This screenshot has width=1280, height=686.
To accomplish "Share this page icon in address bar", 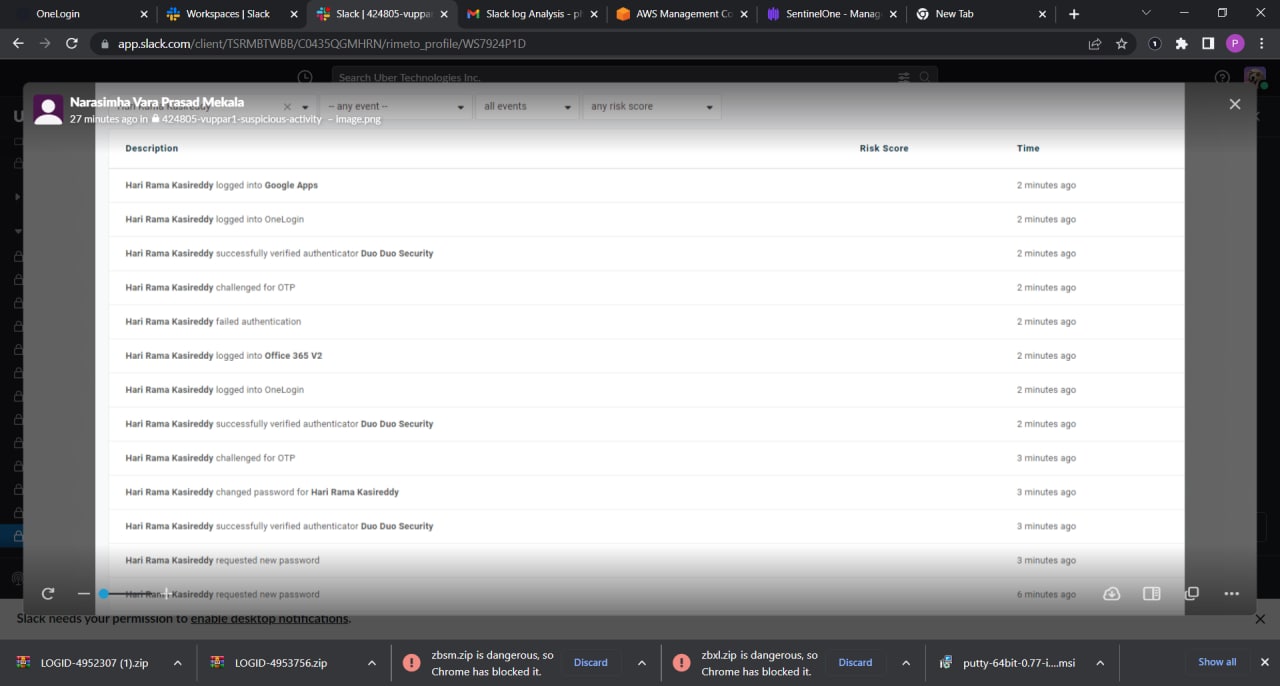I will click(1095, 44).
